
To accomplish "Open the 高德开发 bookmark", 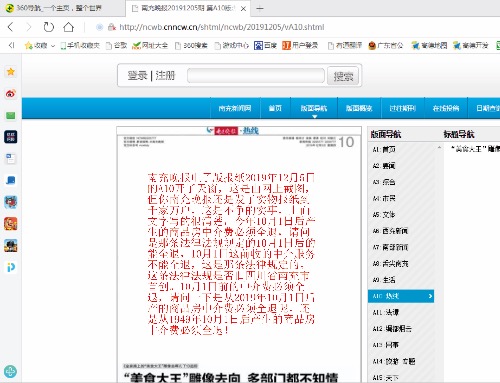I will coord(471,45).
